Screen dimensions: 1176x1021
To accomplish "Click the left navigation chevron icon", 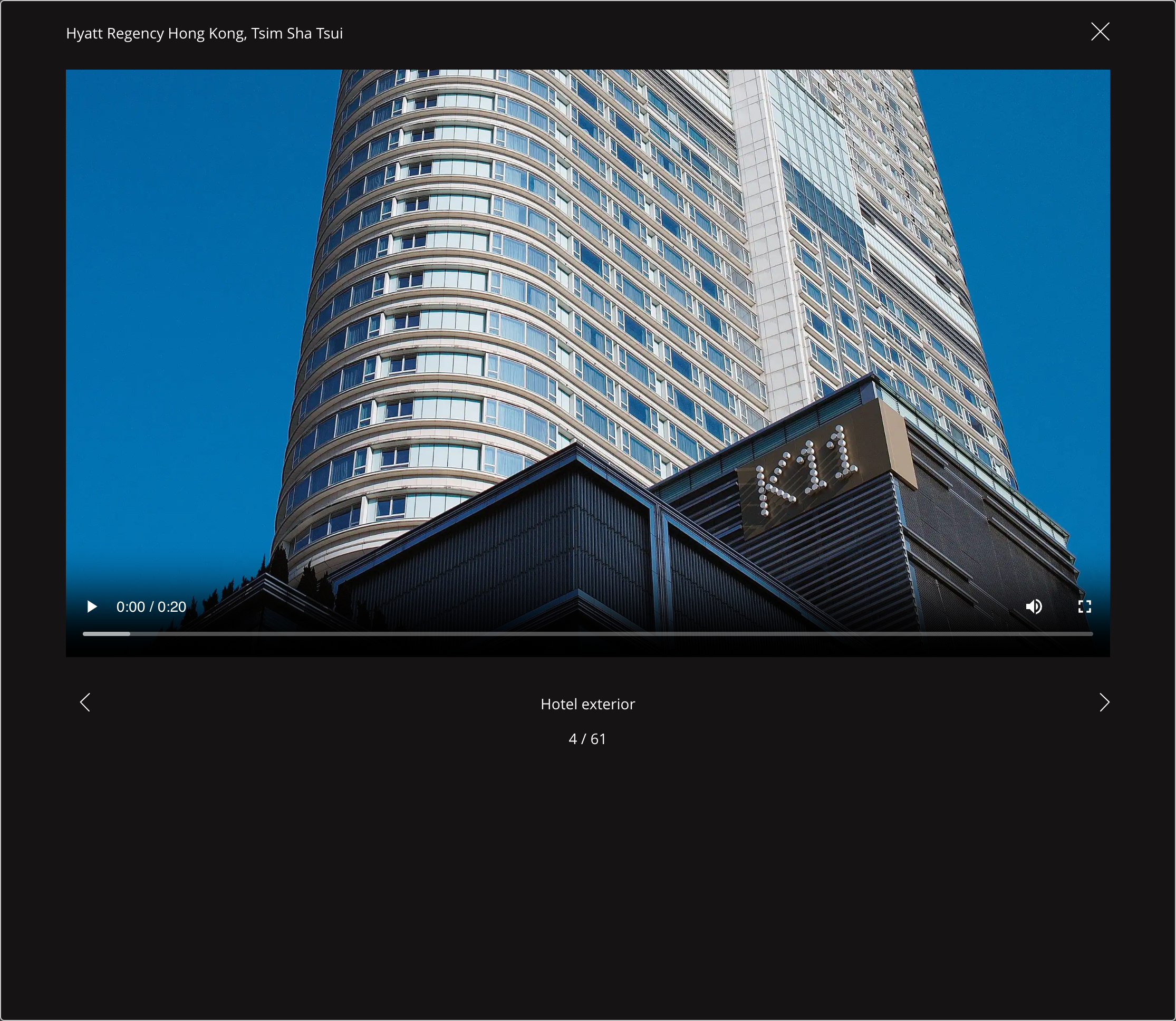I will tap(85, 702).
